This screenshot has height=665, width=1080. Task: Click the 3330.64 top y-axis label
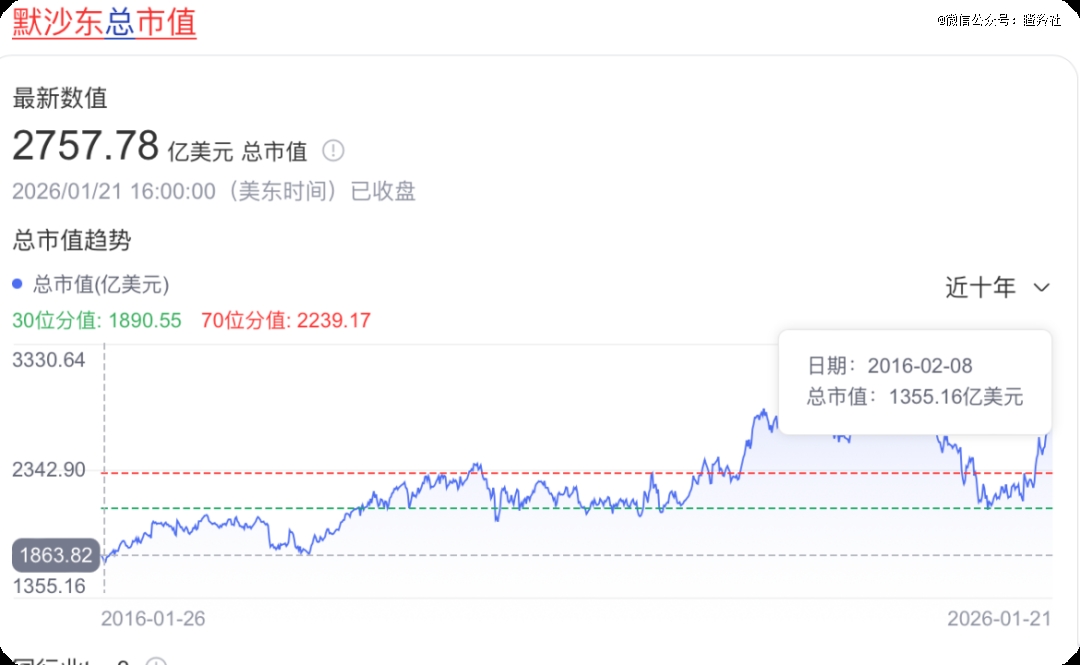tap(49, 361)
